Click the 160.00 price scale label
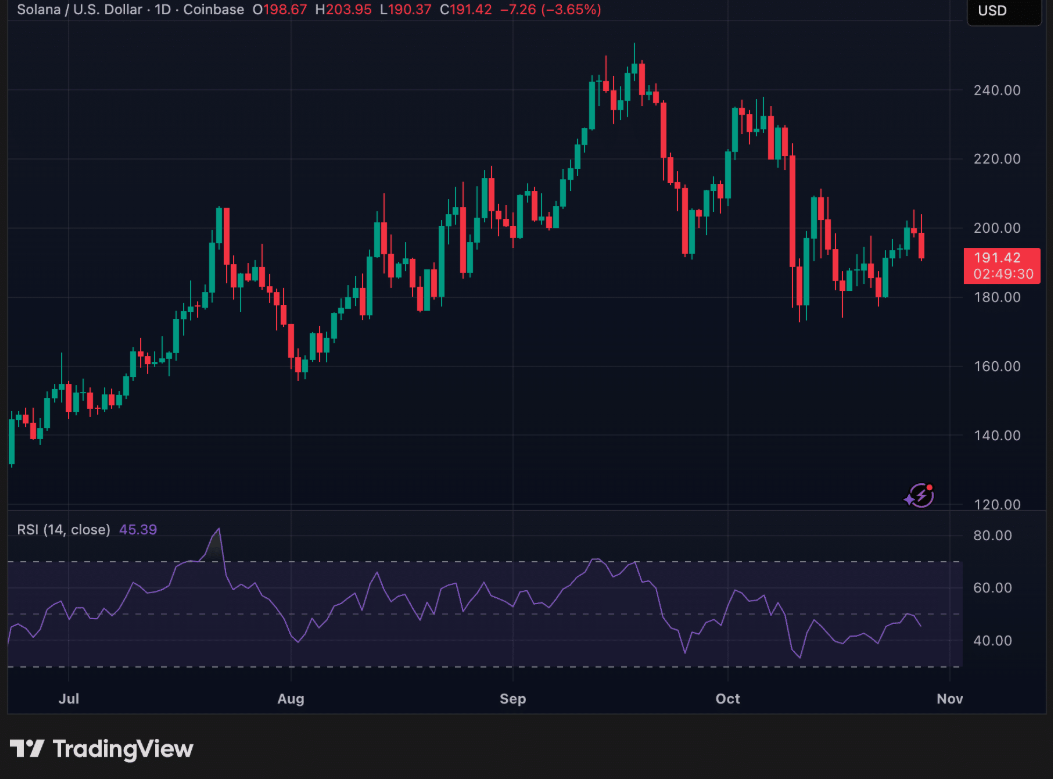The image size is (1053, 779). (997, 366)
